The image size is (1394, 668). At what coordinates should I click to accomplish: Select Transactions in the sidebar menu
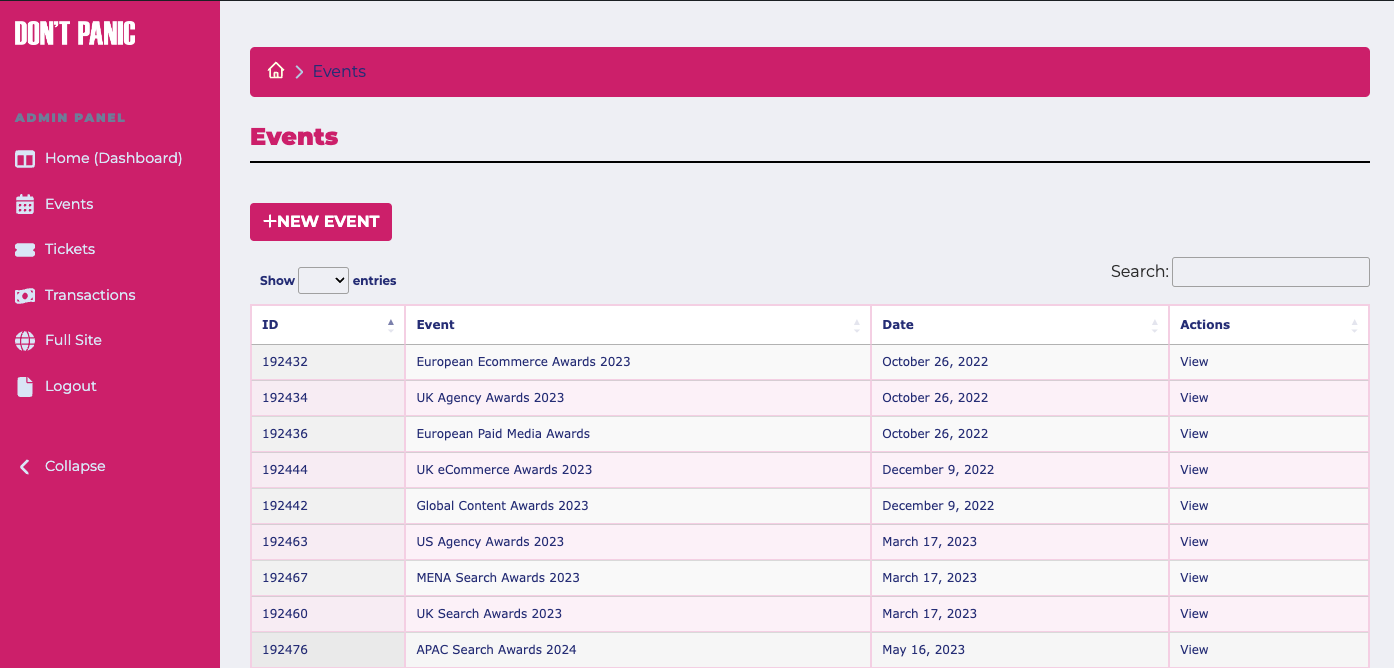tap(90, 295)
